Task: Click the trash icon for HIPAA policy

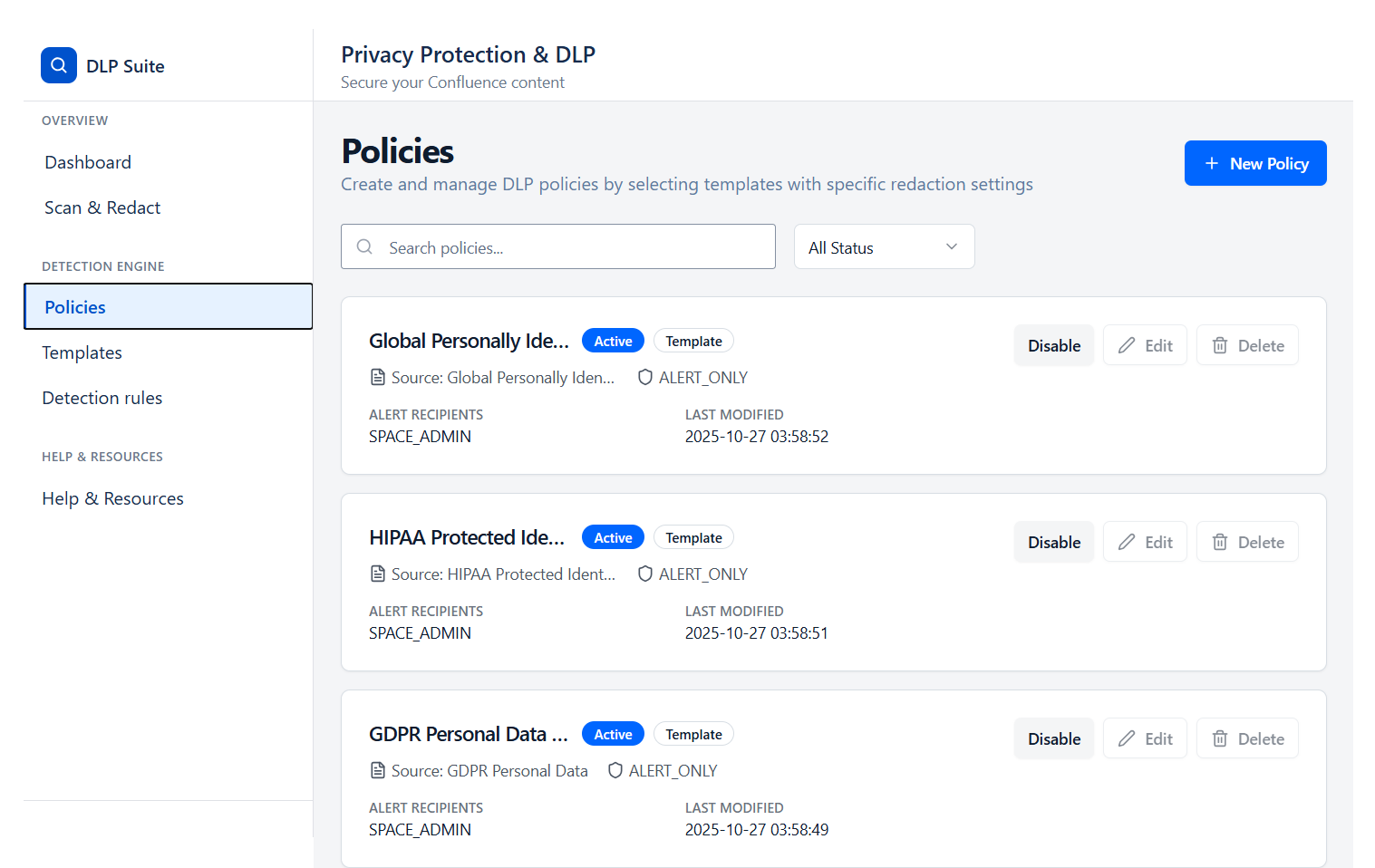Action: coord(1220,542)
